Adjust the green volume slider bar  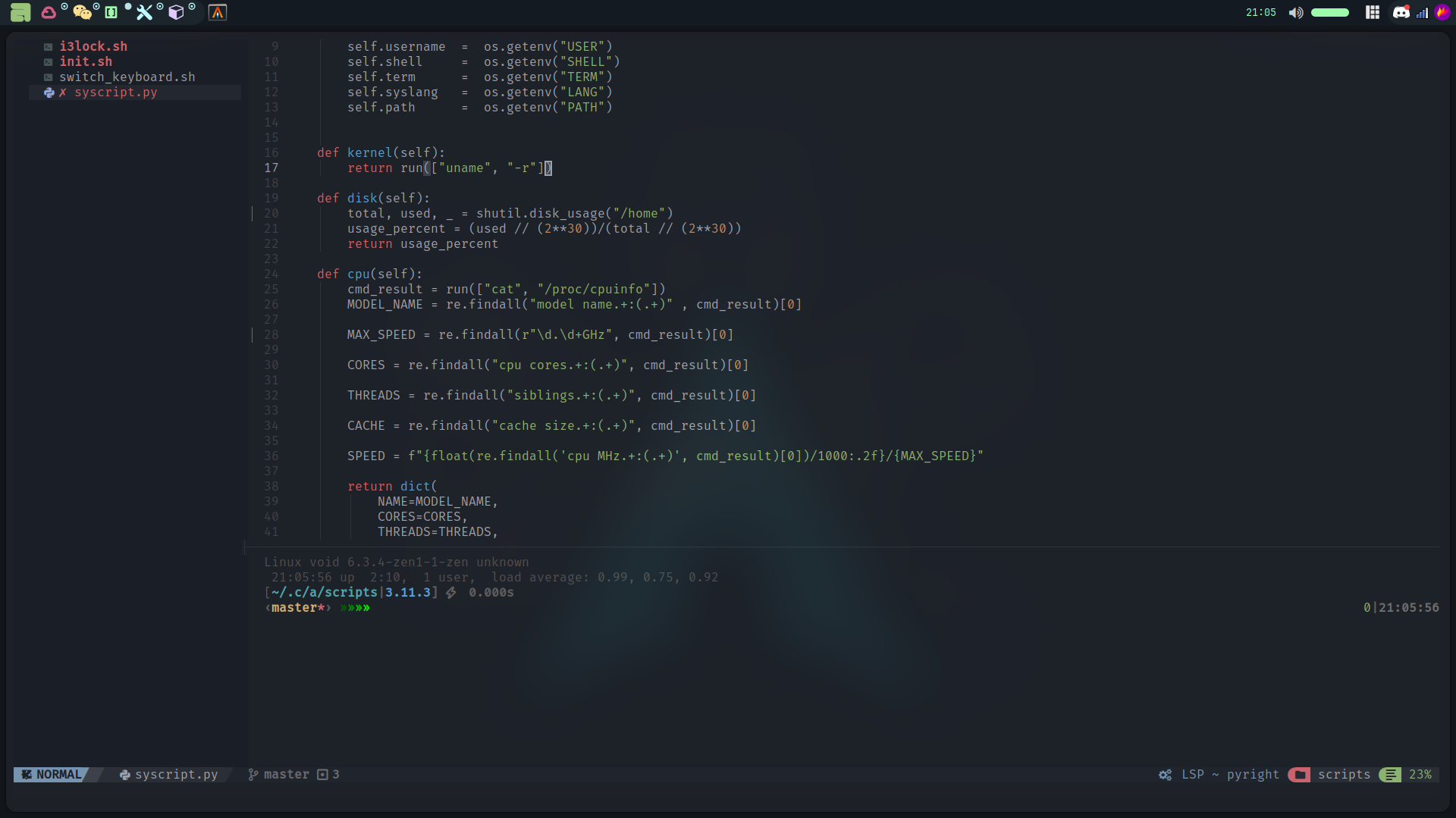pos(1330,13)
